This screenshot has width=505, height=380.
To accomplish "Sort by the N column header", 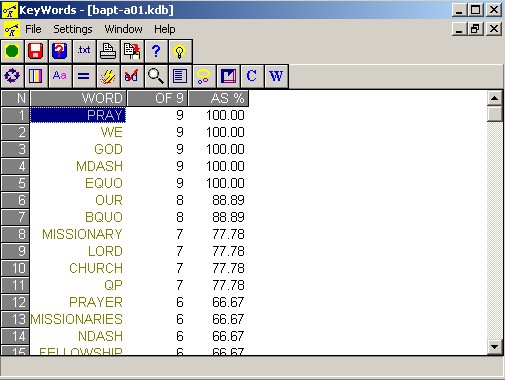I will [15, 98].
